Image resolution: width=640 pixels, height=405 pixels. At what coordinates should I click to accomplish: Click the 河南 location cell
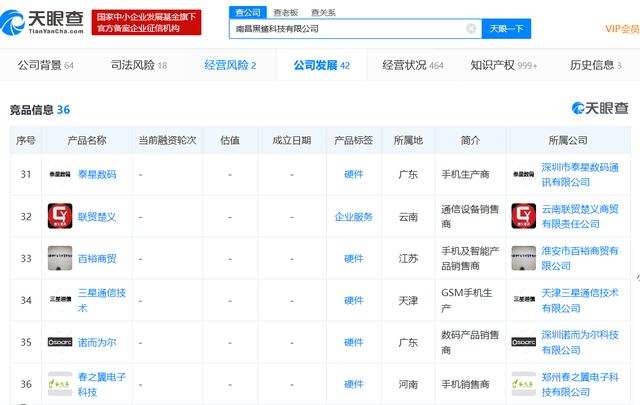408,384
